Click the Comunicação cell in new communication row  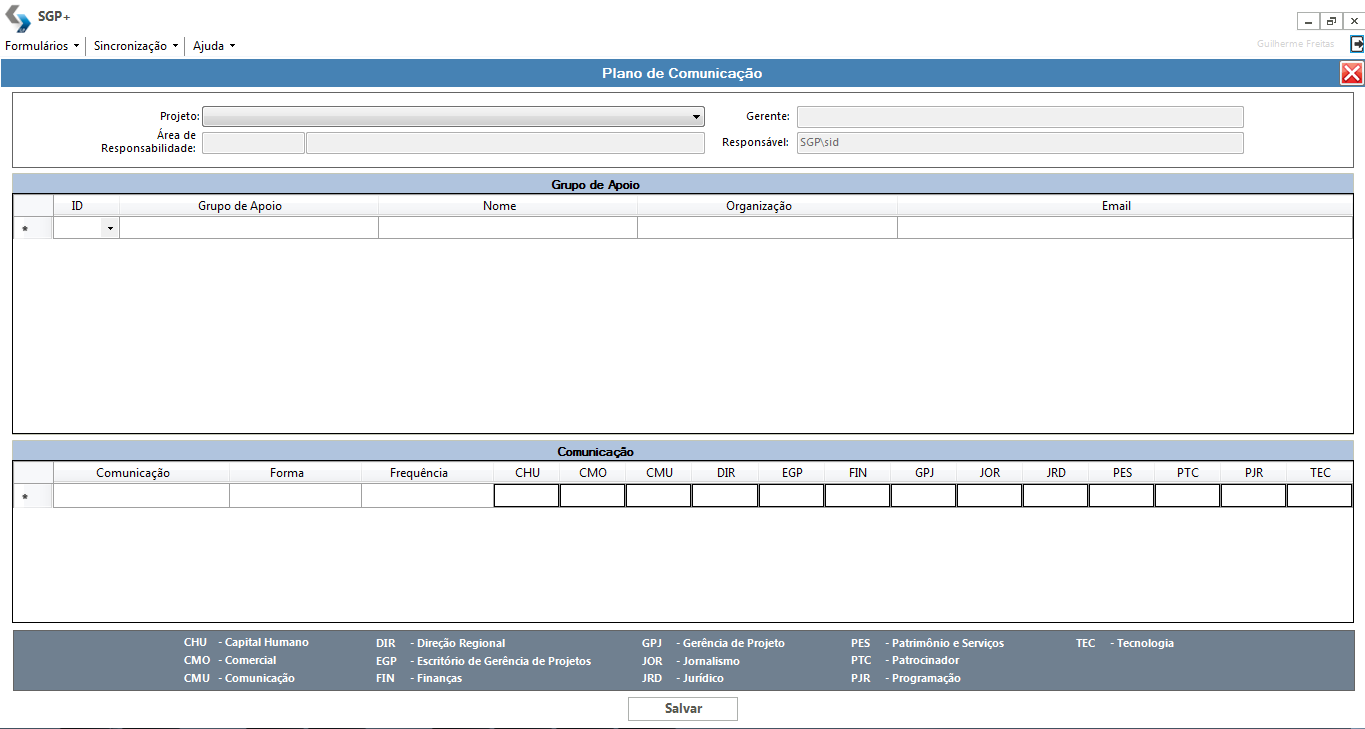(x=141, y=496)
